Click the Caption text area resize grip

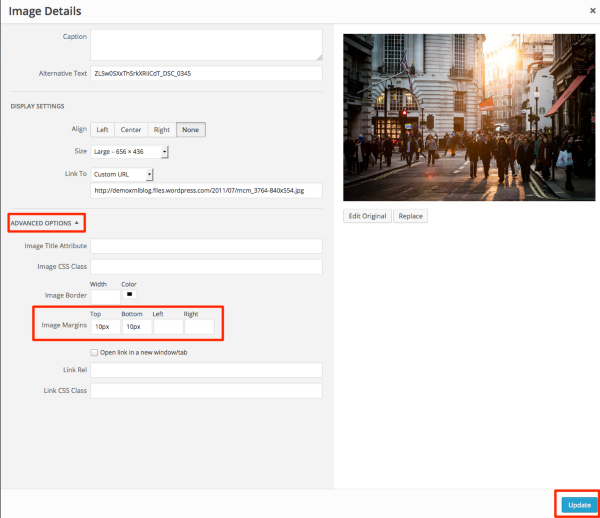click(x=320, y=57)
